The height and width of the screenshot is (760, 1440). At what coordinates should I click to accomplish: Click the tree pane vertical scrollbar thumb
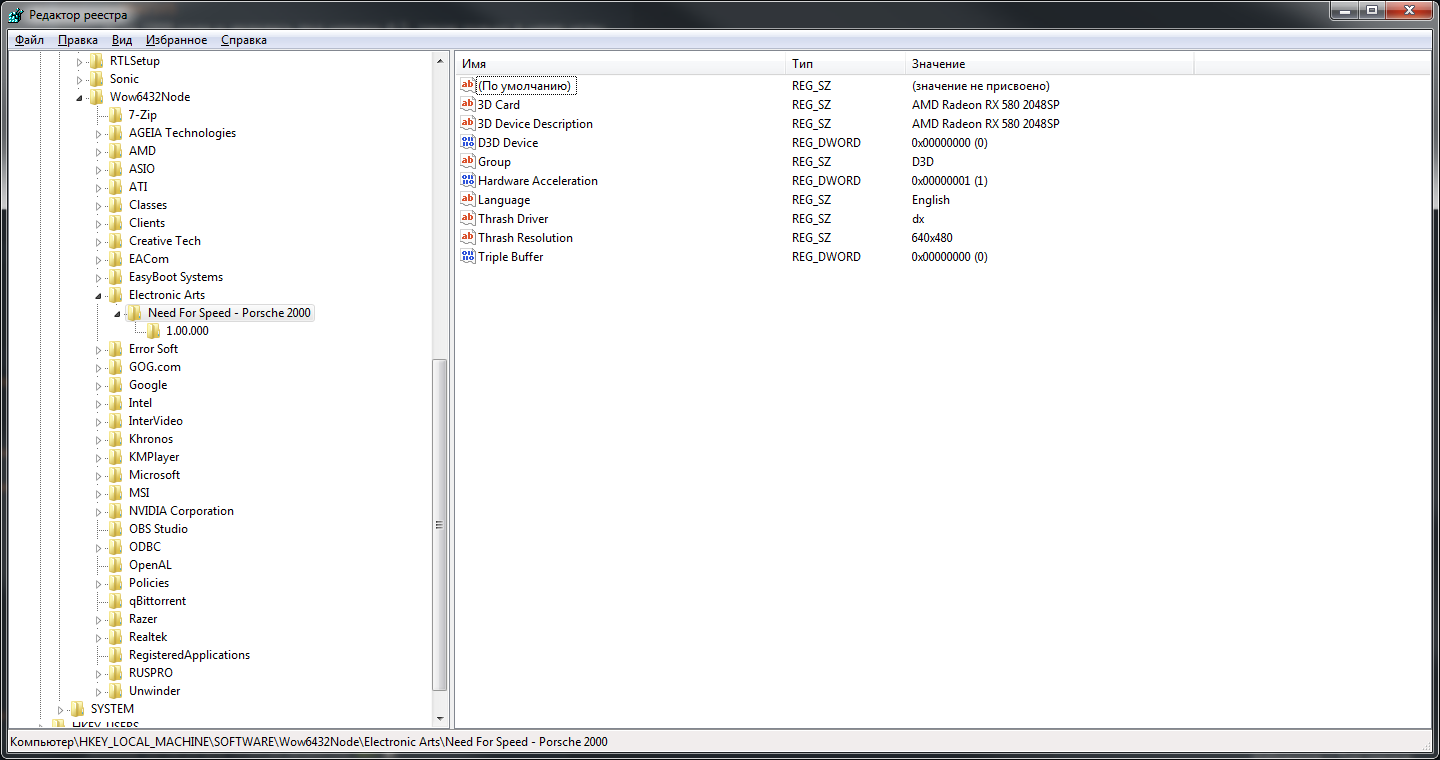click(440, 525)
